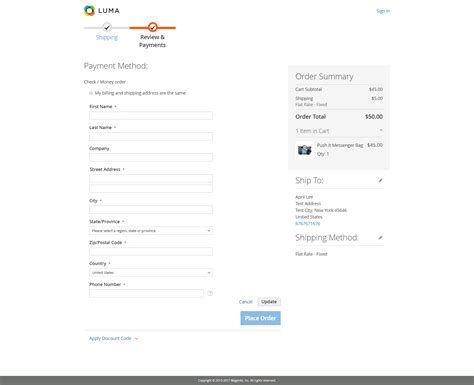Screen dimensions: 474x385
Task: Edit the Ship To address pencil icon
Action: (x=380, y=180)
